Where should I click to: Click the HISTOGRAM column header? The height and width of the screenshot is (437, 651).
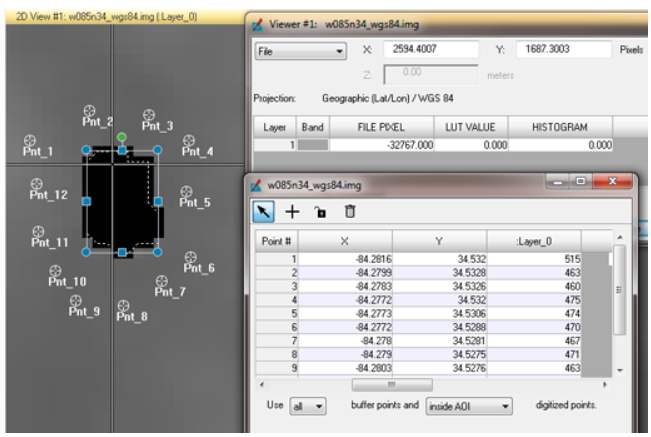coord(560,127)
